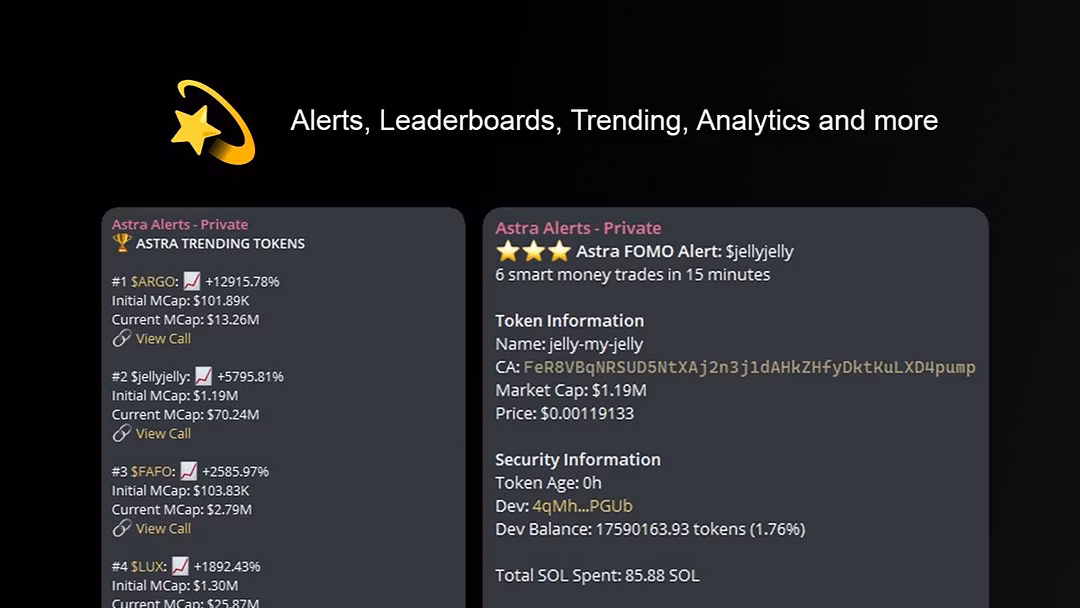Click the "Security Information" heading
This screenshot has width=1080, height=608.
tap(578, 460)
